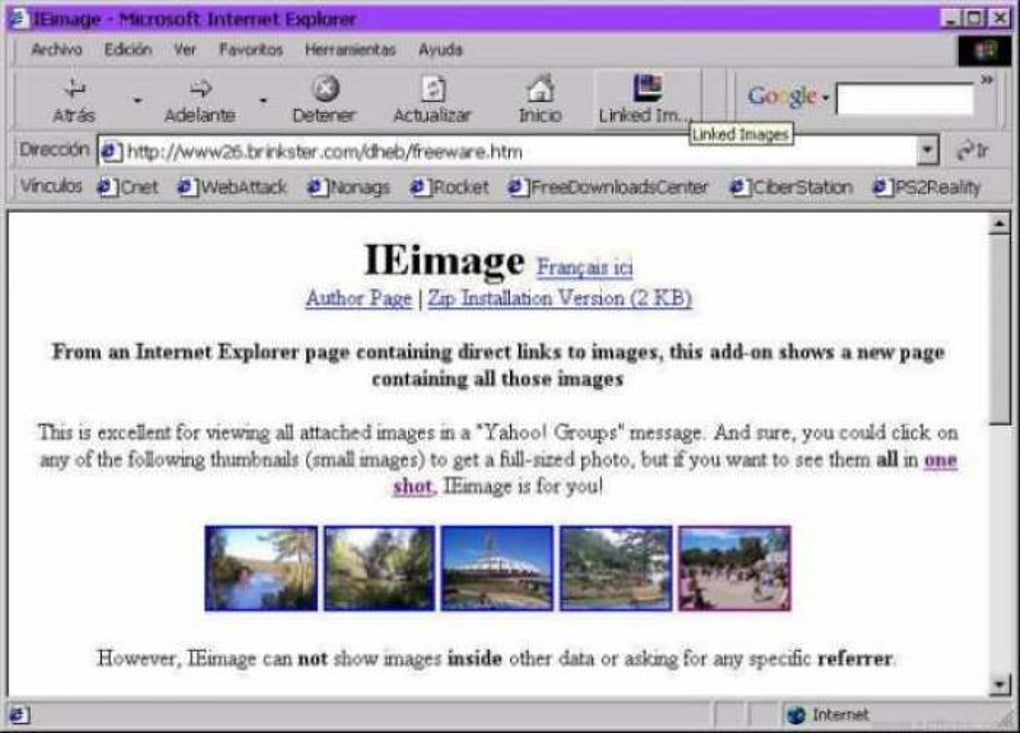Open the Favoritos menu
This screenshot has width=1020, height=733.
[x=250, y=49]
